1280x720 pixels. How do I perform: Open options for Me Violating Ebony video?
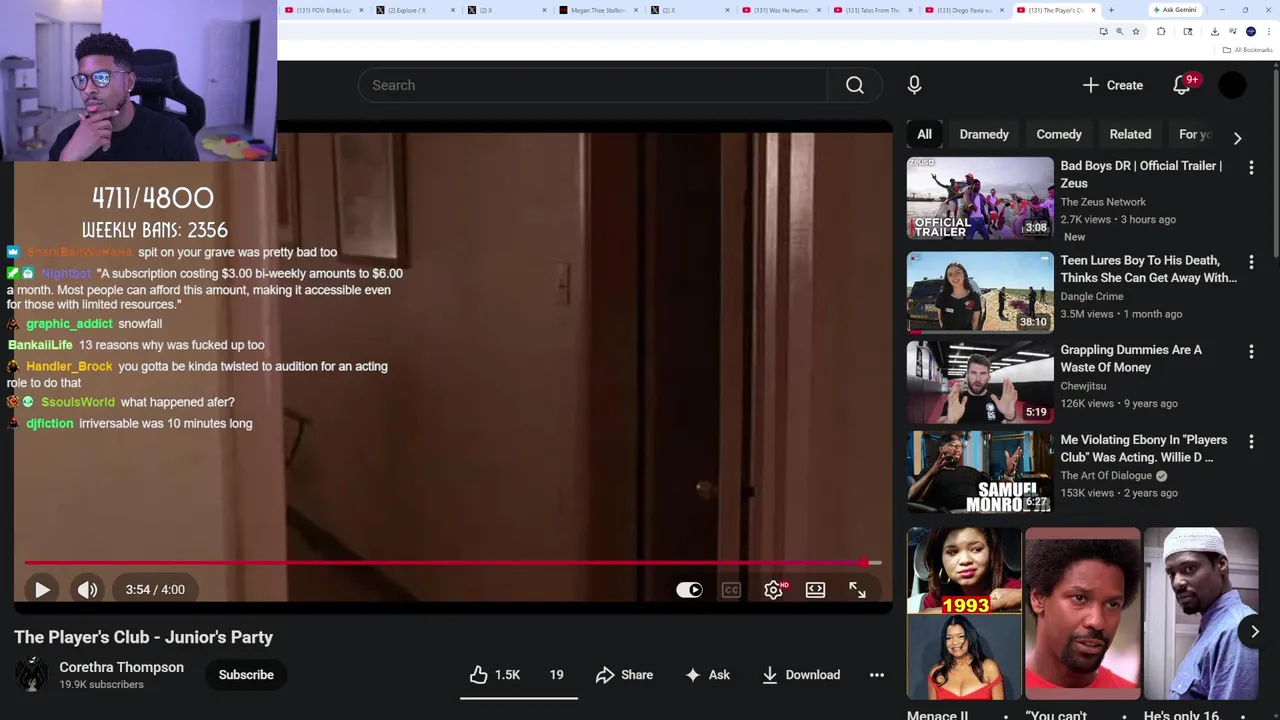click(x=1251, y=442)
